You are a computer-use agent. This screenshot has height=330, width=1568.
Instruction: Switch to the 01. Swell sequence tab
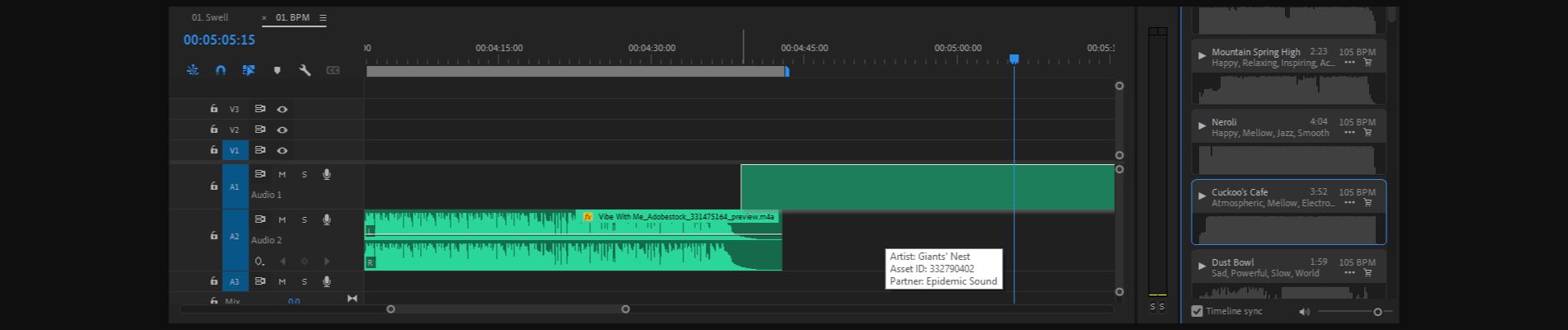click(x=210, y=17)
